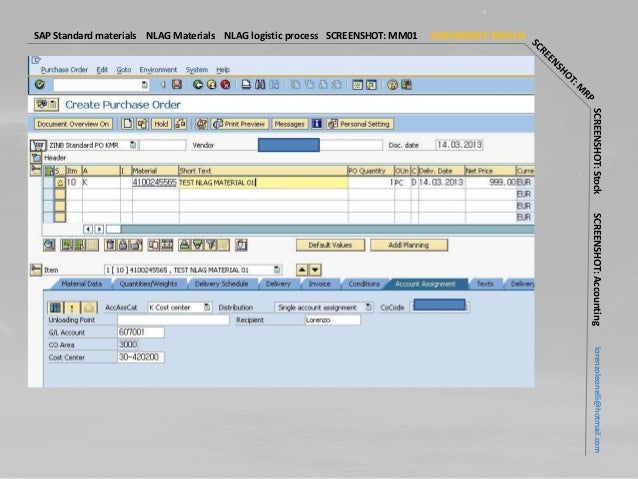Click the Default Values button
Image resolution: width=638 pixels, height=479 pixels.
330,245
